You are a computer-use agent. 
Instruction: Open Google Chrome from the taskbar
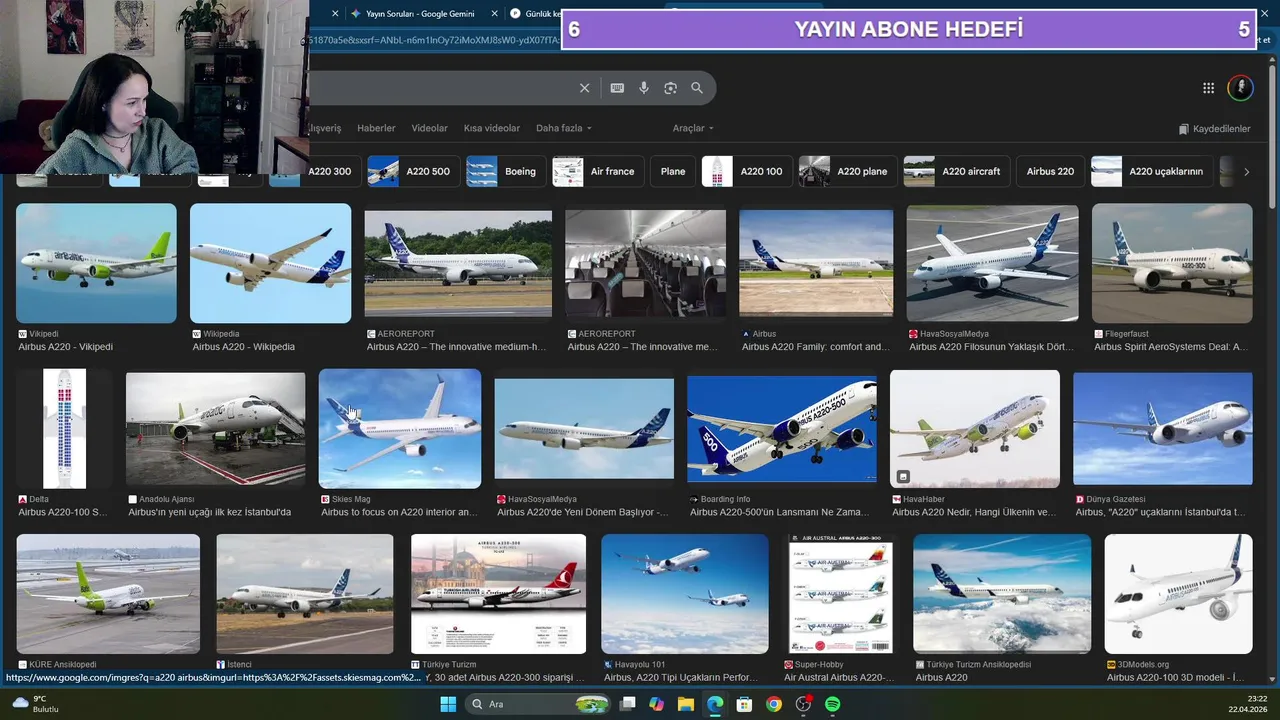(773, 704)
